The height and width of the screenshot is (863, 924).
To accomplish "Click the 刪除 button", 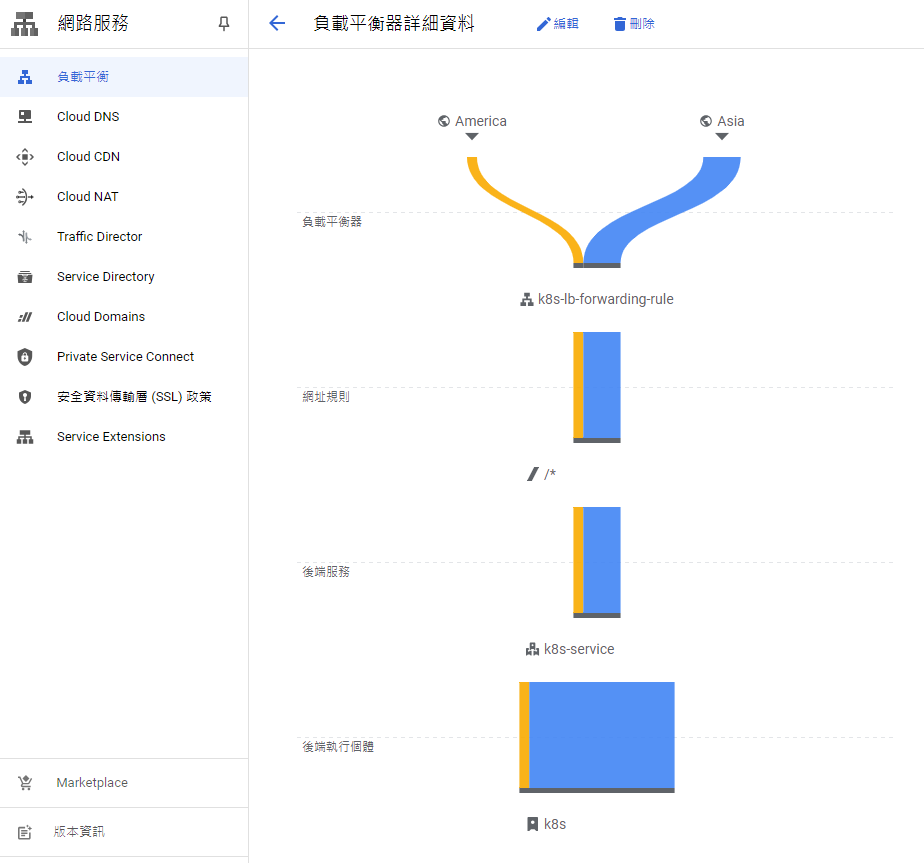I will (x=633, y=24).
